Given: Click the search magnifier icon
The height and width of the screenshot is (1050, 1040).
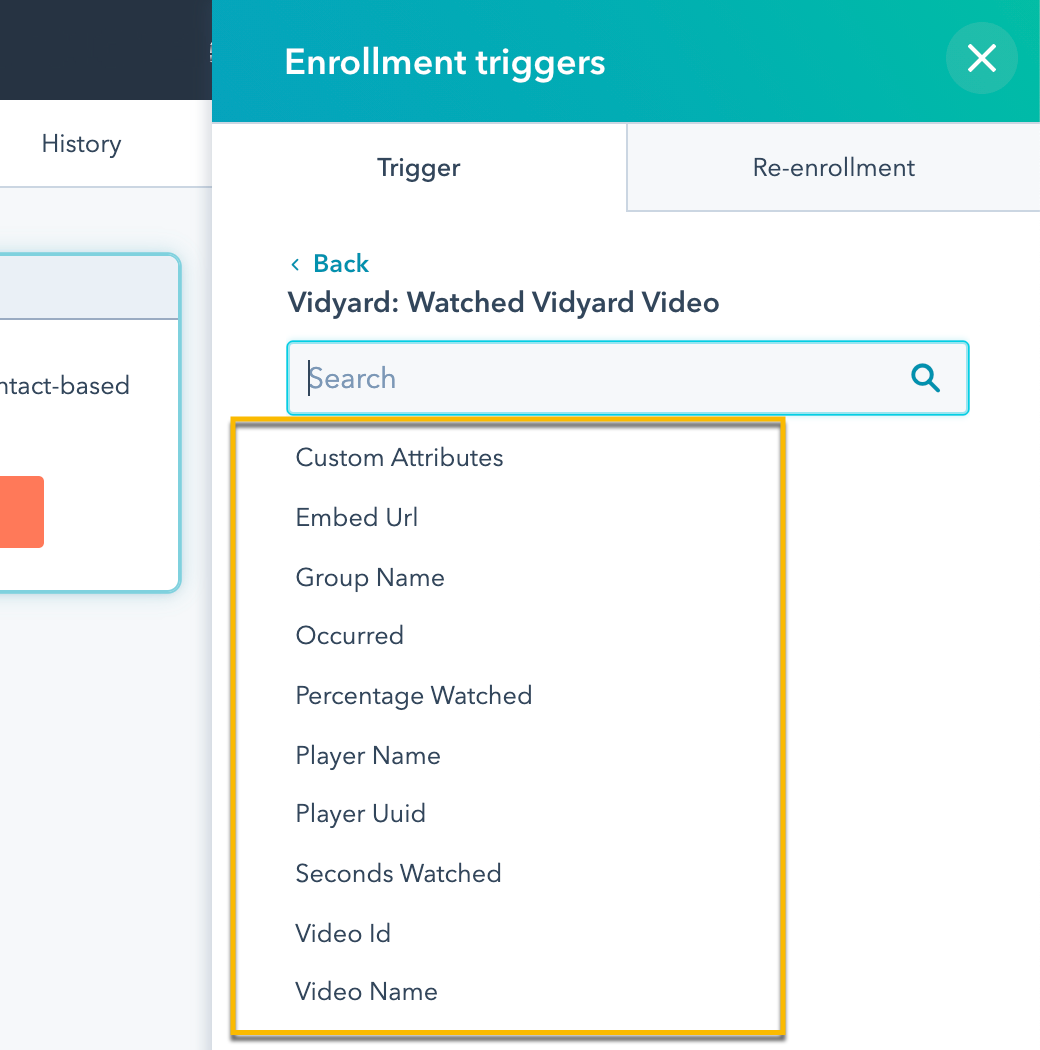Looking at the screenshot, I should coord(926,378).
